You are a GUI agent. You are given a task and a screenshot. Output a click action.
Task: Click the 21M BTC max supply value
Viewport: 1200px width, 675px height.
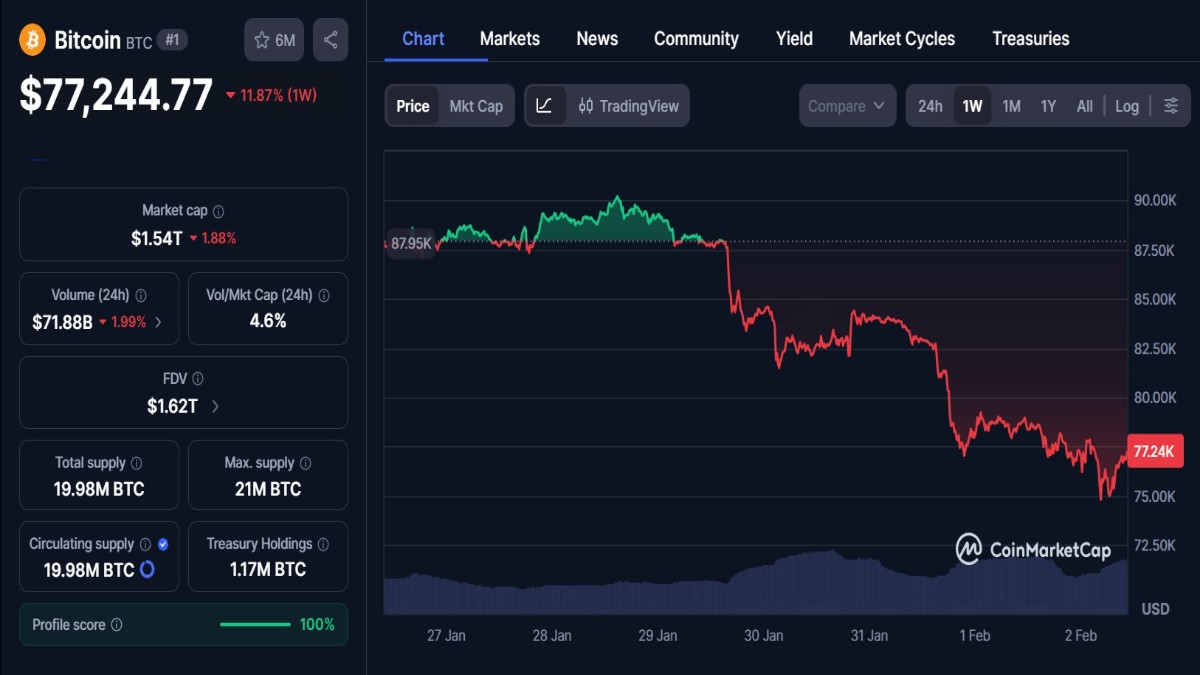tap(268, 489)
